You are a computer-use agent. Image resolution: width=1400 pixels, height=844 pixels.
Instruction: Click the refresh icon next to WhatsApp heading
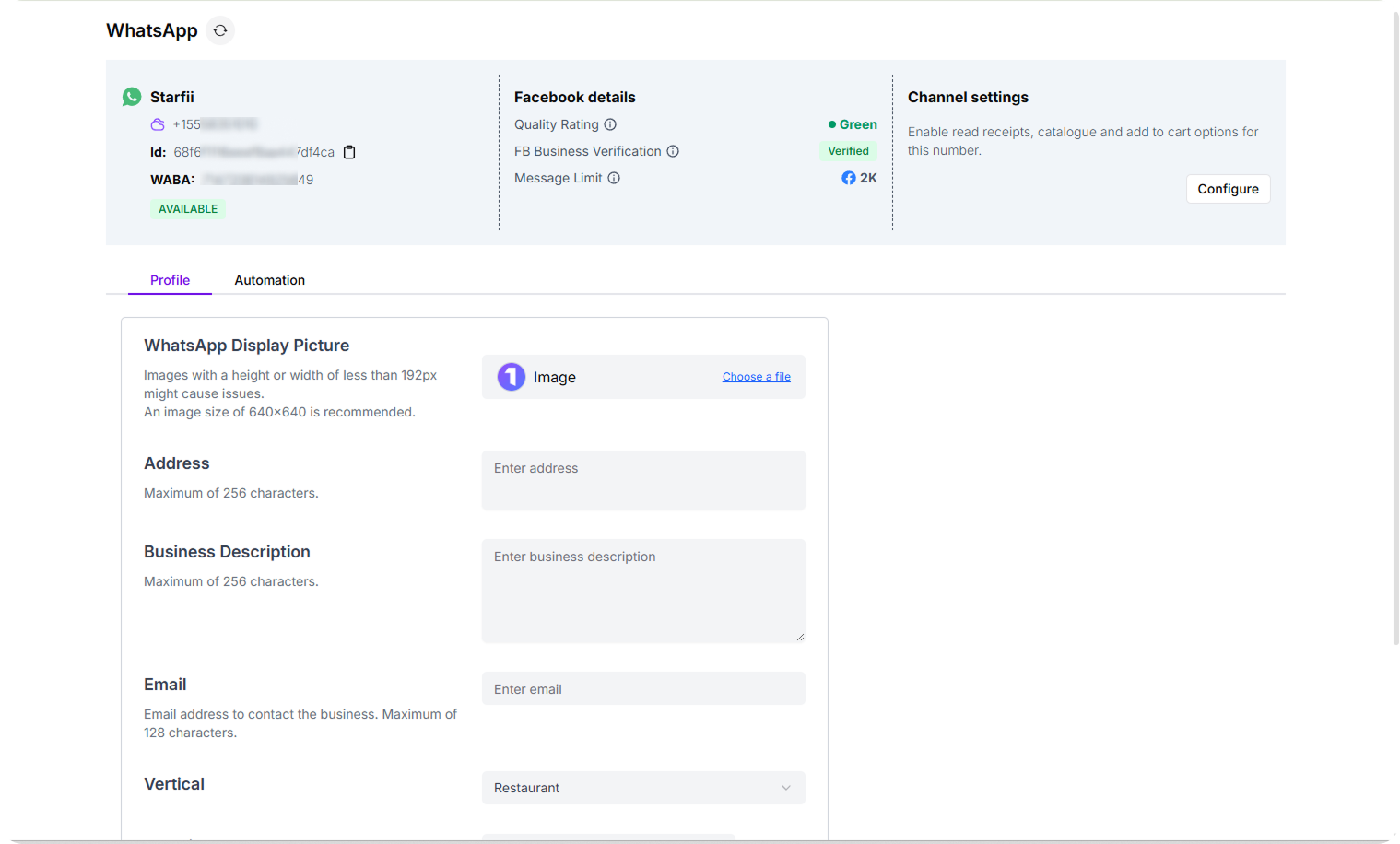(220, 30)
